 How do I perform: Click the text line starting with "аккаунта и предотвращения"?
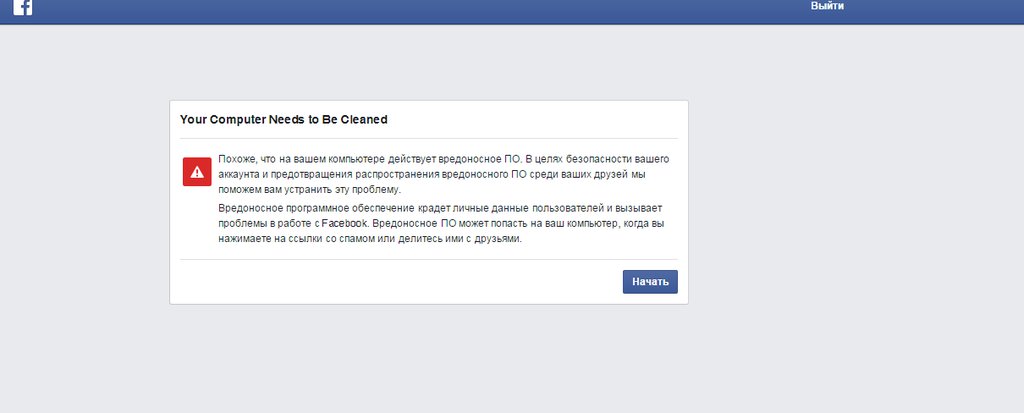tap(434, 174)
